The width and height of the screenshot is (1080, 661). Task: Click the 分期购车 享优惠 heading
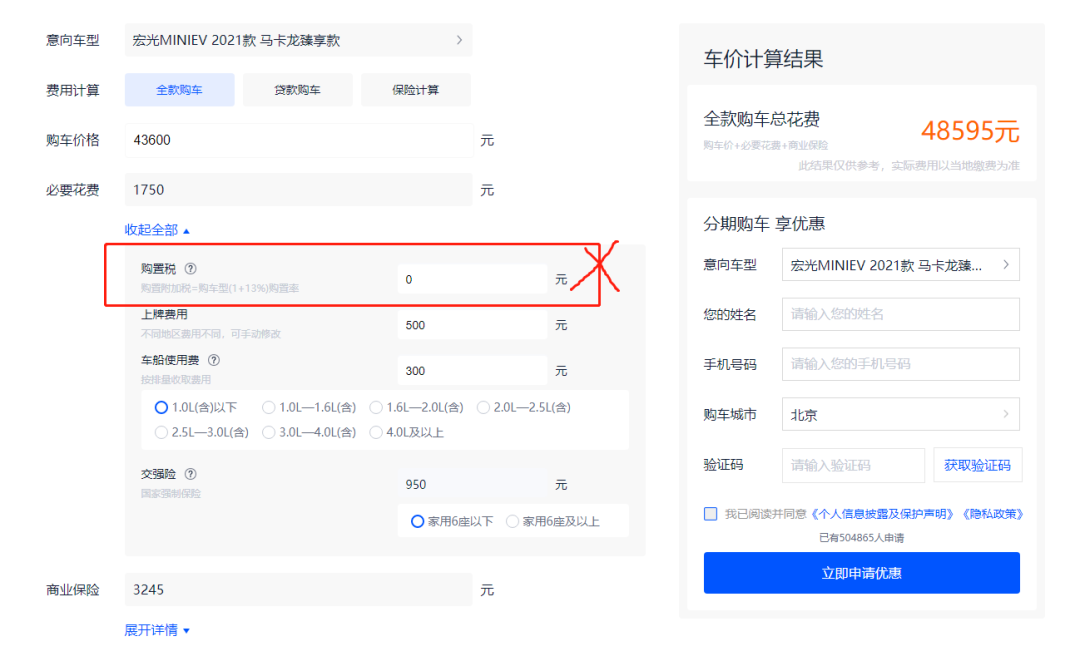764,224
